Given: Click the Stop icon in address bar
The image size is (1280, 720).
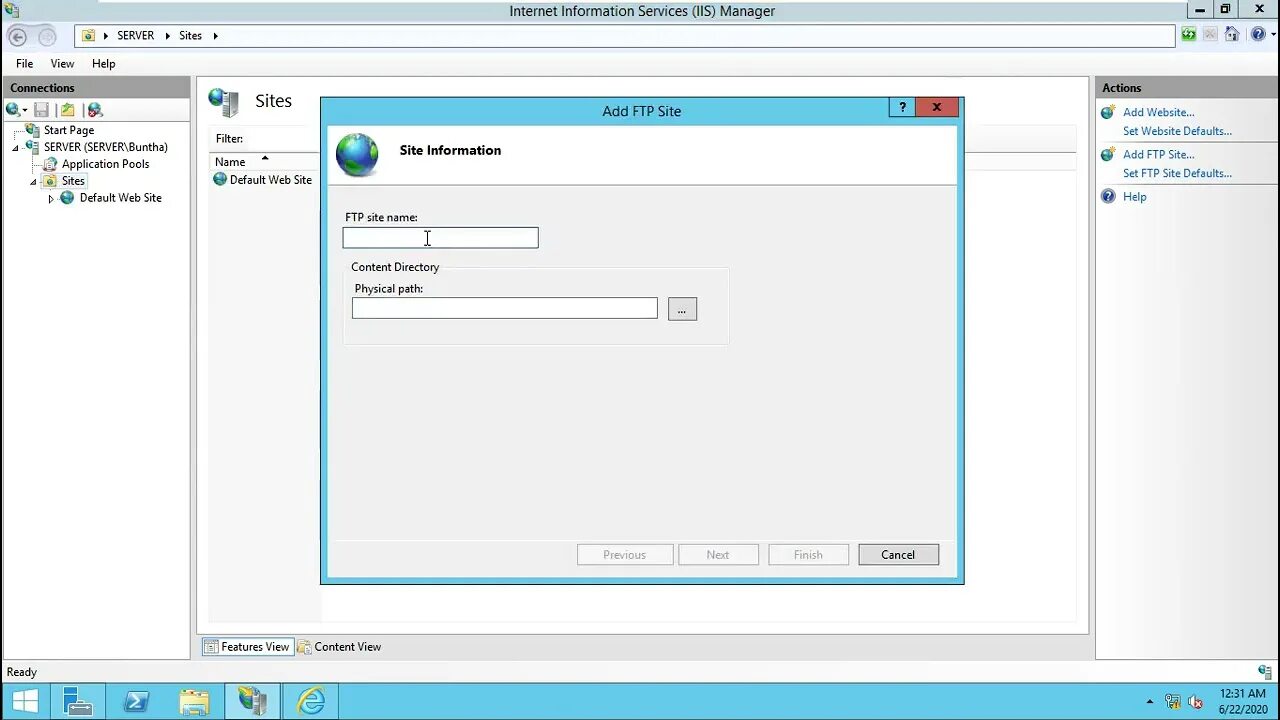Looking at the screenshot, I should [1210, 35].
